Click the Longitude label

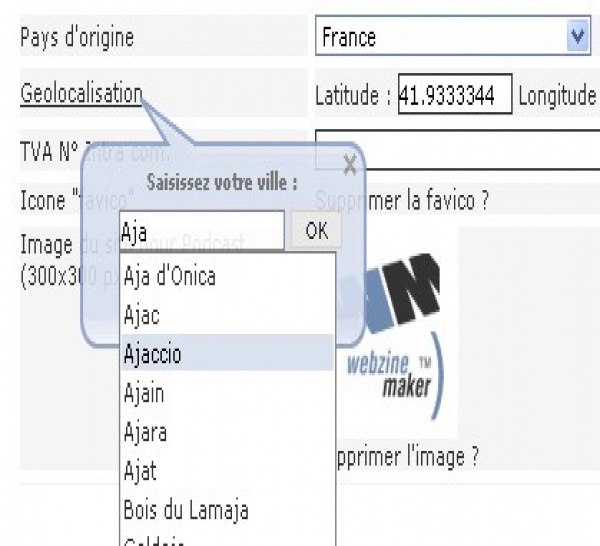(x=556, y=95)
